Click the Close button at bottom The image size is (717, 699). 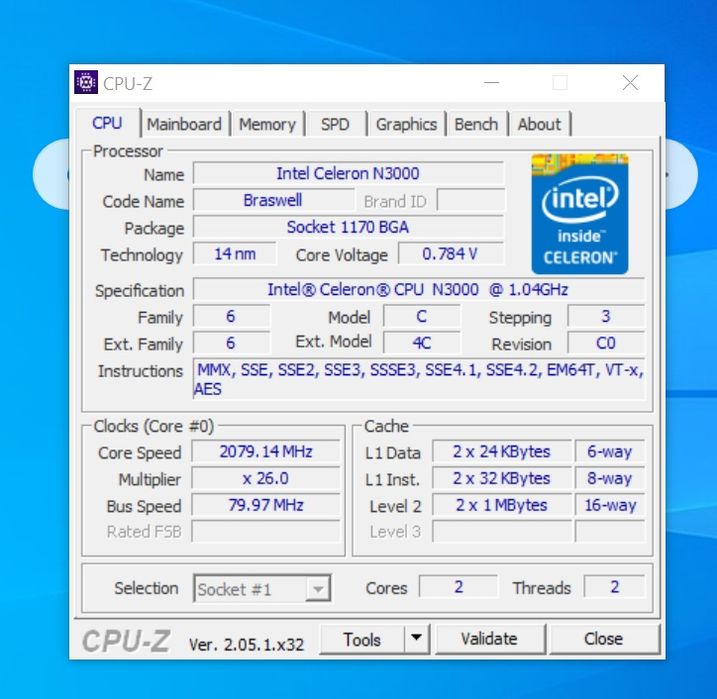click(604, 639)
